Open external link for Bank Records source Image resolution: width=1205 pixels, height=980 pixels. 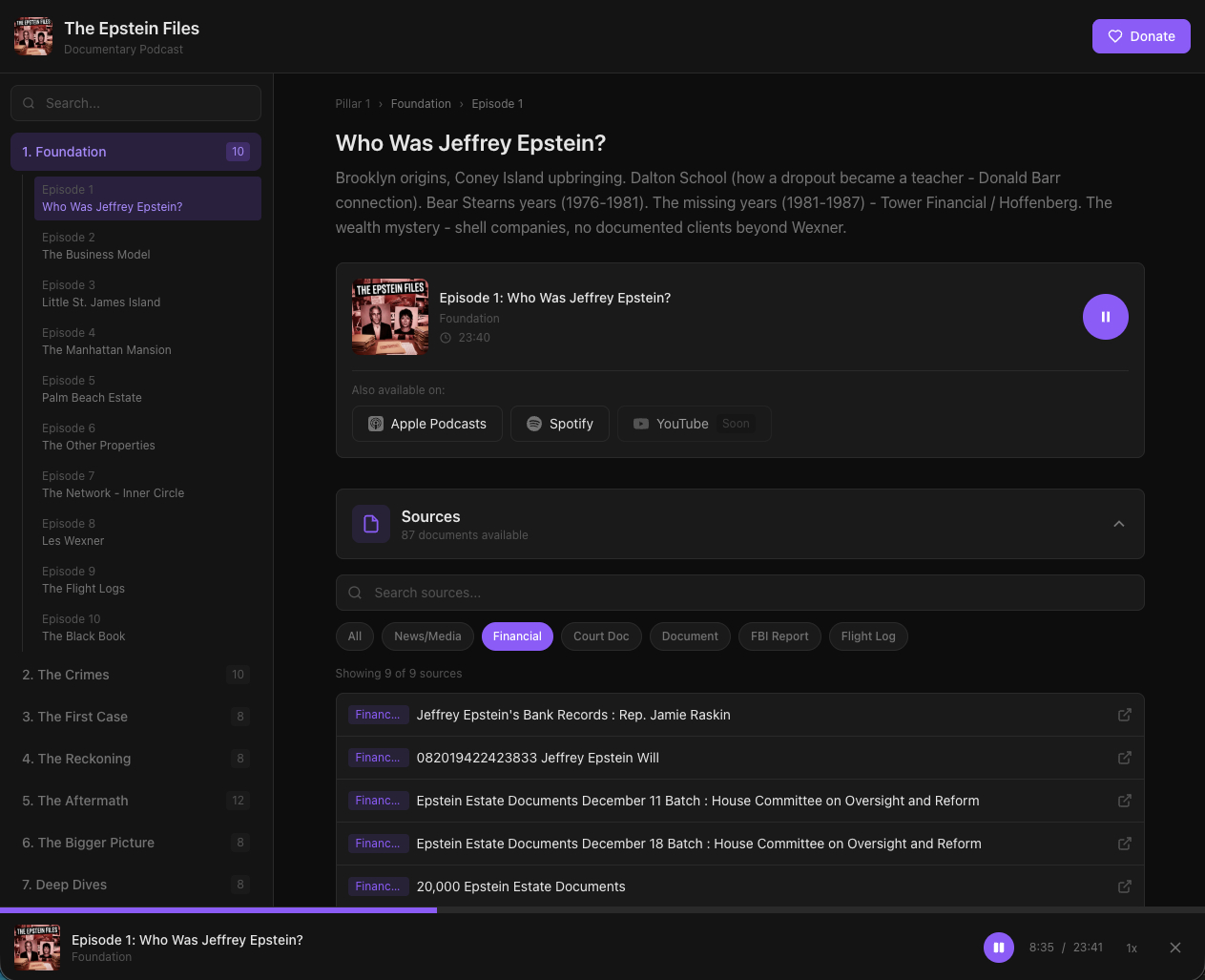coord(1124,715)
